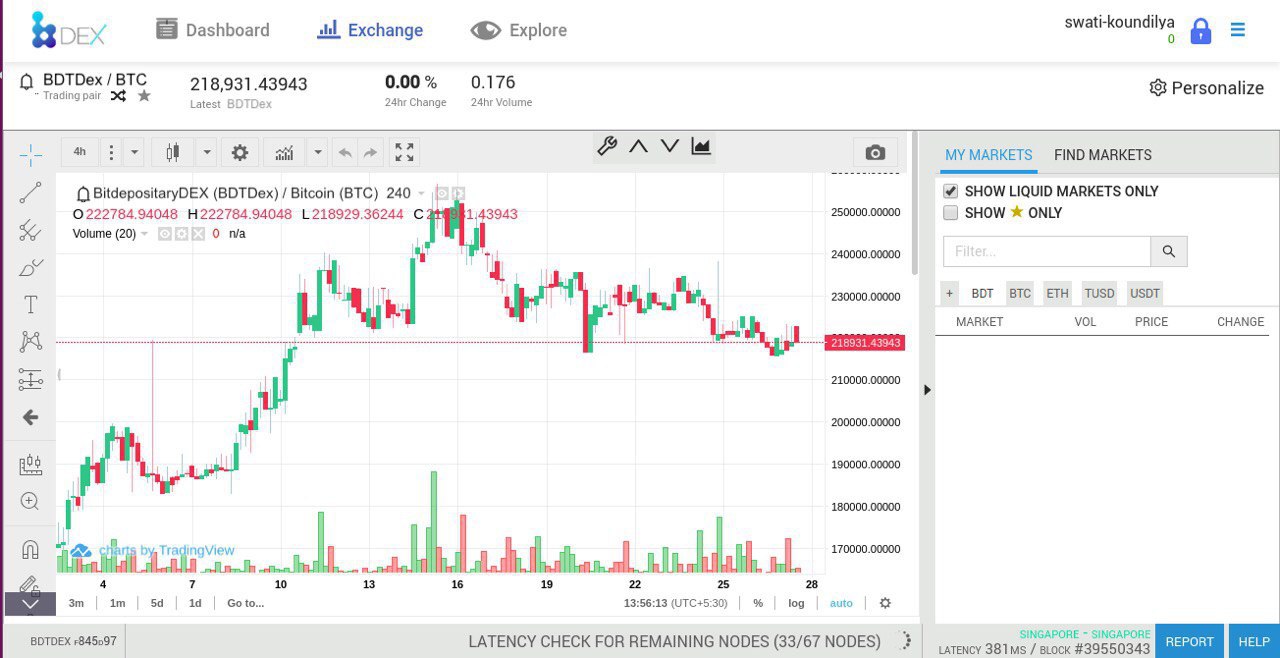The width and height of the screenshot is (1280, 658).
Task: Select the TUSD base market tab
Action: click(1100, 293)
